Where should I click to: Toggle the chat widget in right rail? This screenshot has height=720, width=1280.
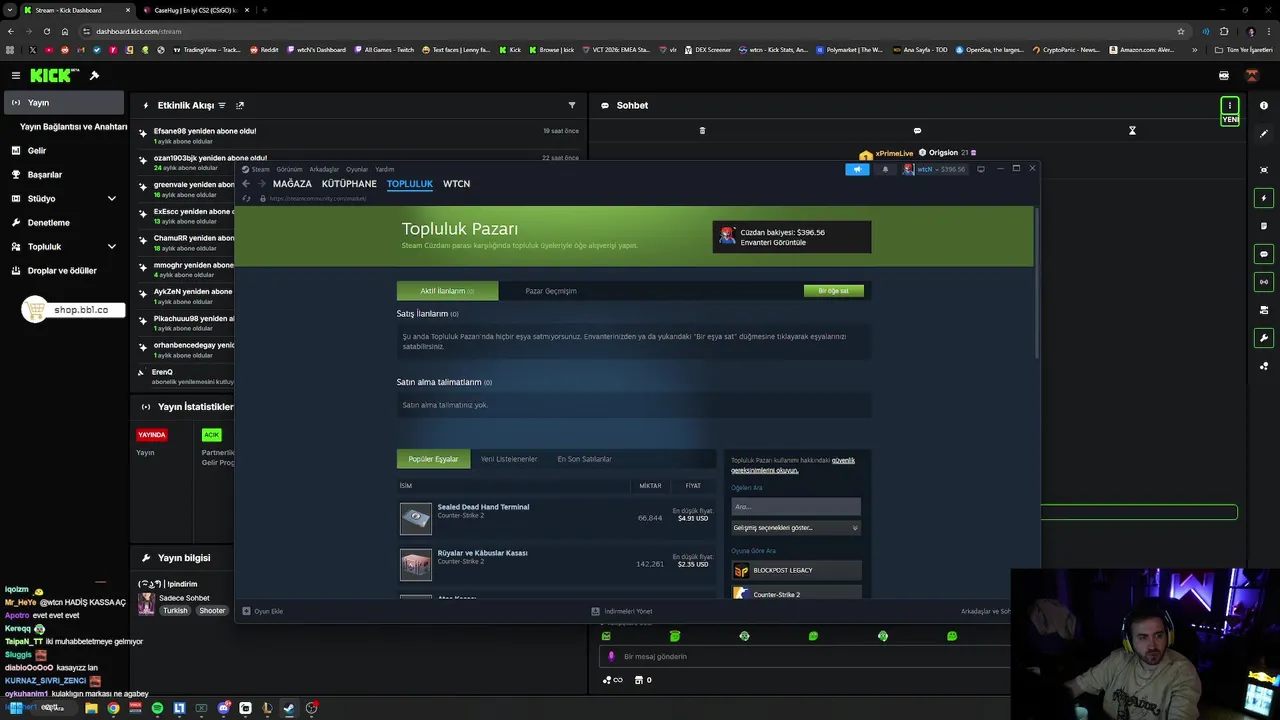1264,254
